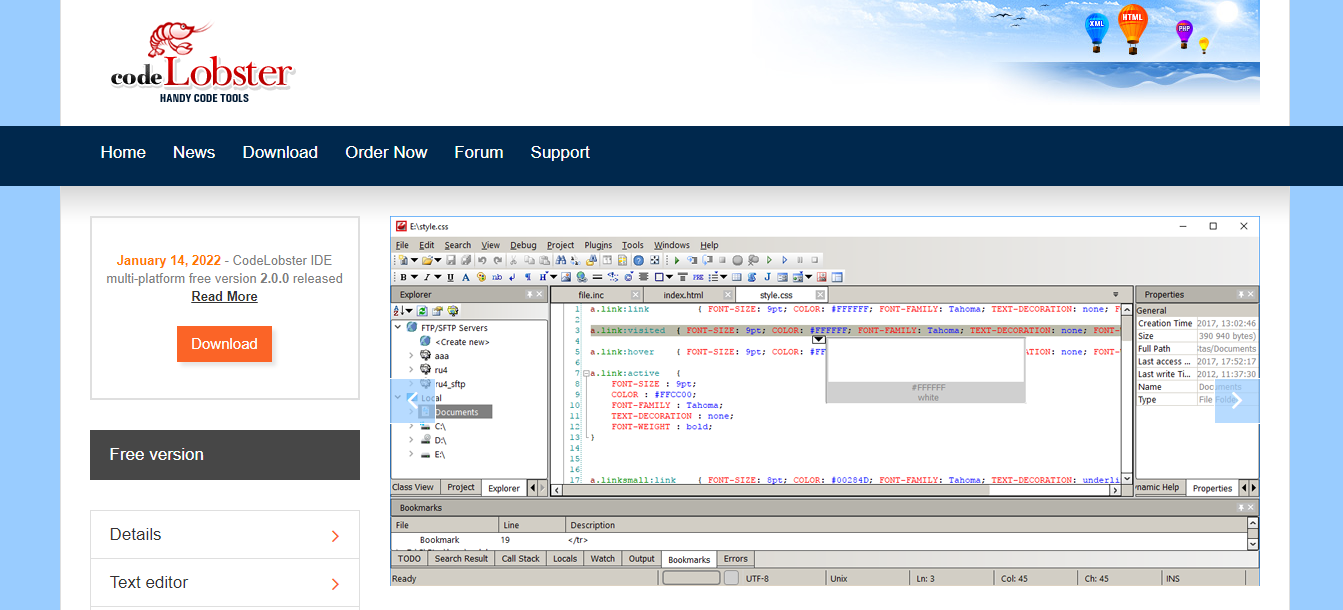
Task: Expand the aaa server node
Action: coord(411,355)
